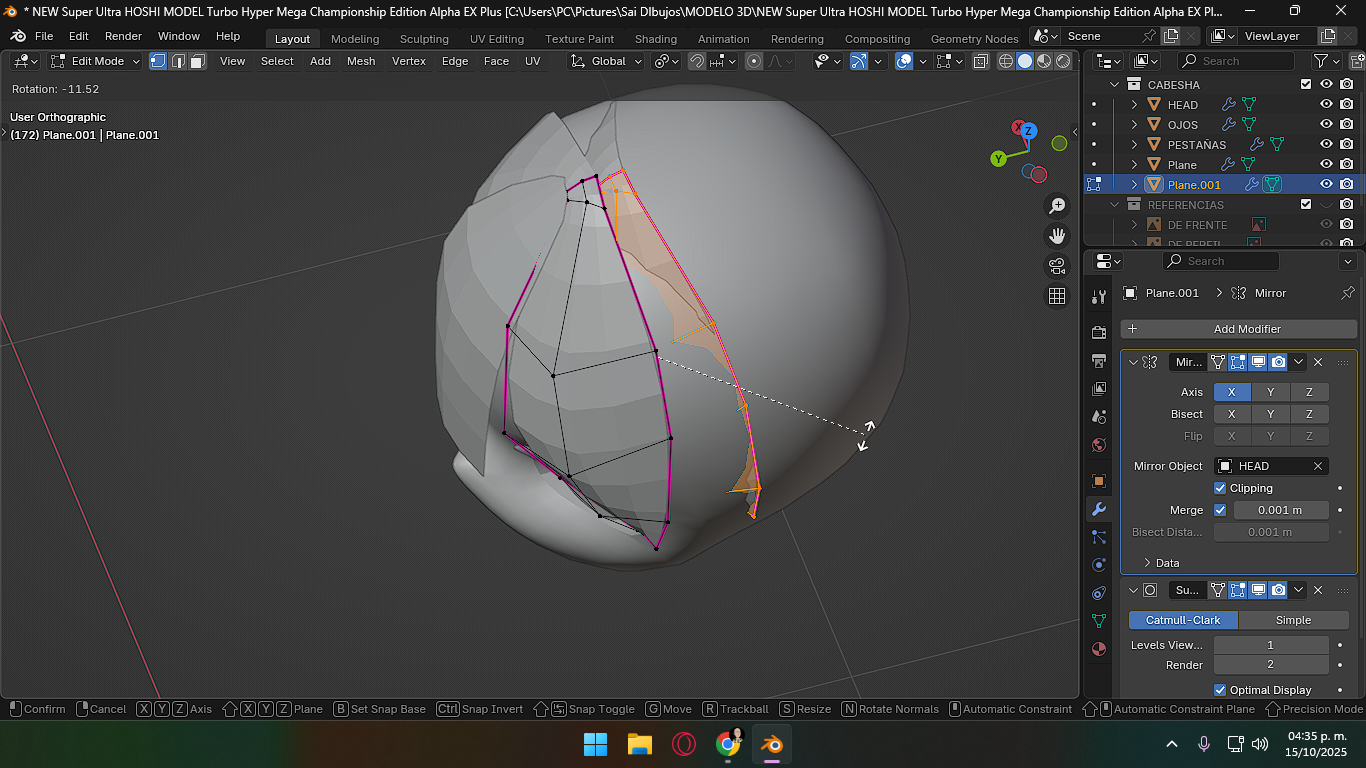Open the Global transform orientation dropdown
Image resolution: width=1366 pixels, height=768 pixels.
coord(606,61)
